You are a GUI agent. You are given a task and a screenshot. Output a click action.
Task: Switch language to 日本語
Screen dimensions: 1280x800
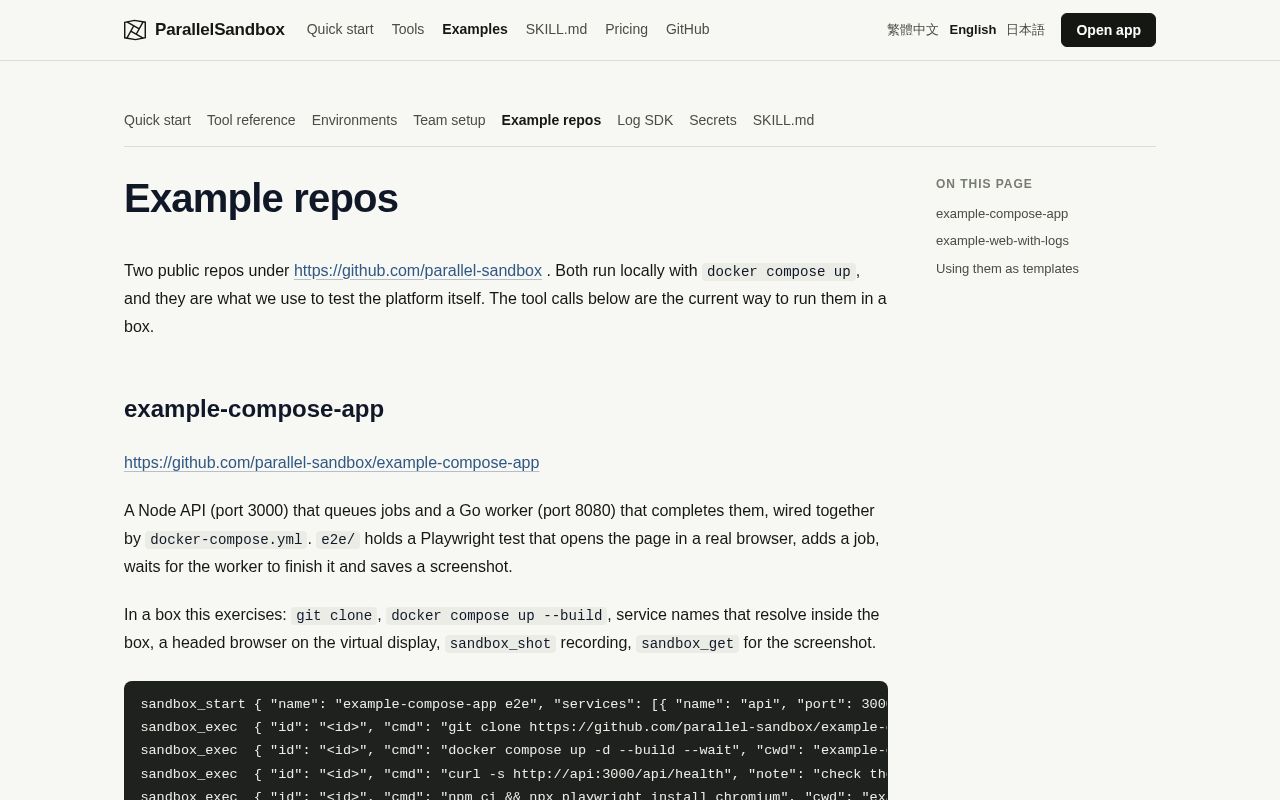pyautogui.click(x=1025, y=30)
